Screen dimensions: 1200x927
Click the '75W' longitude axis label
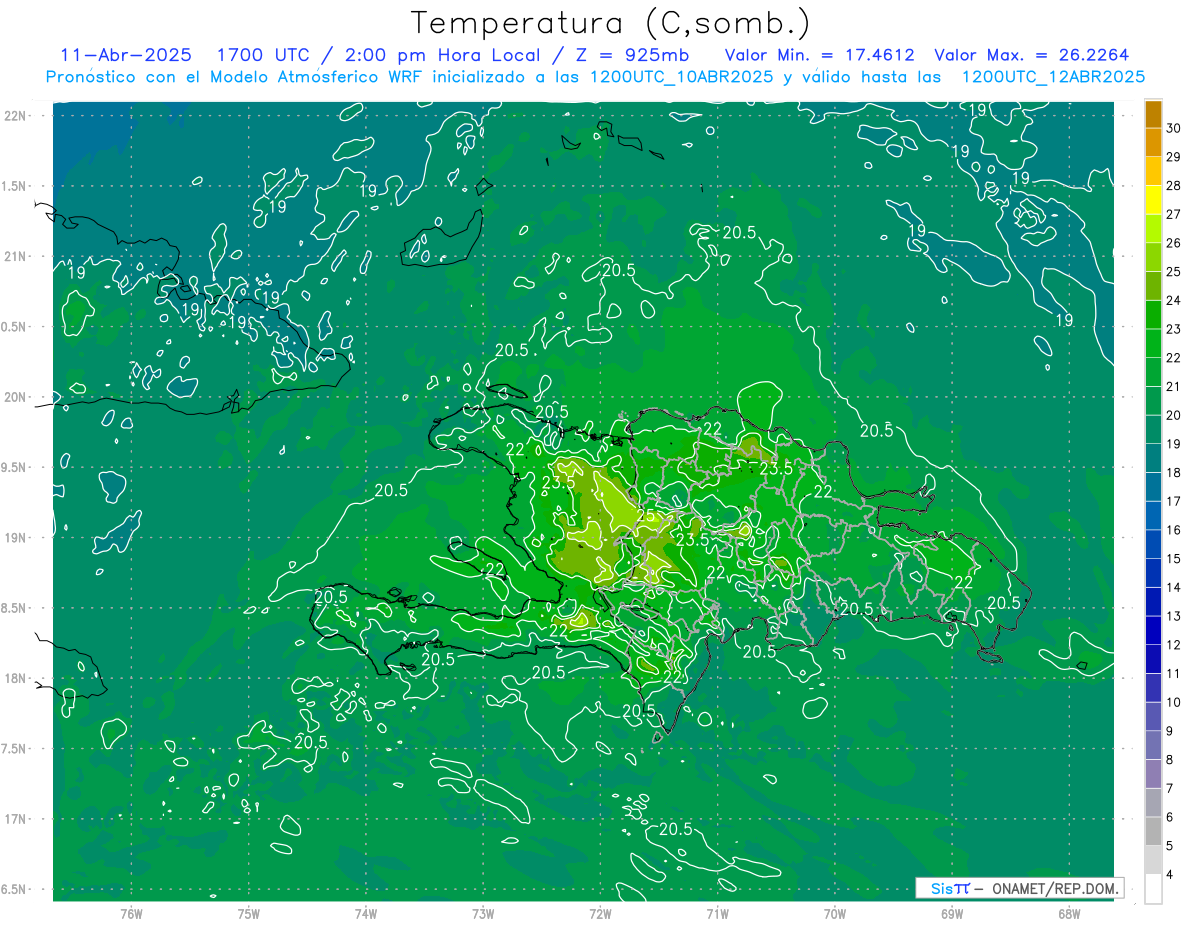(249, 914)
